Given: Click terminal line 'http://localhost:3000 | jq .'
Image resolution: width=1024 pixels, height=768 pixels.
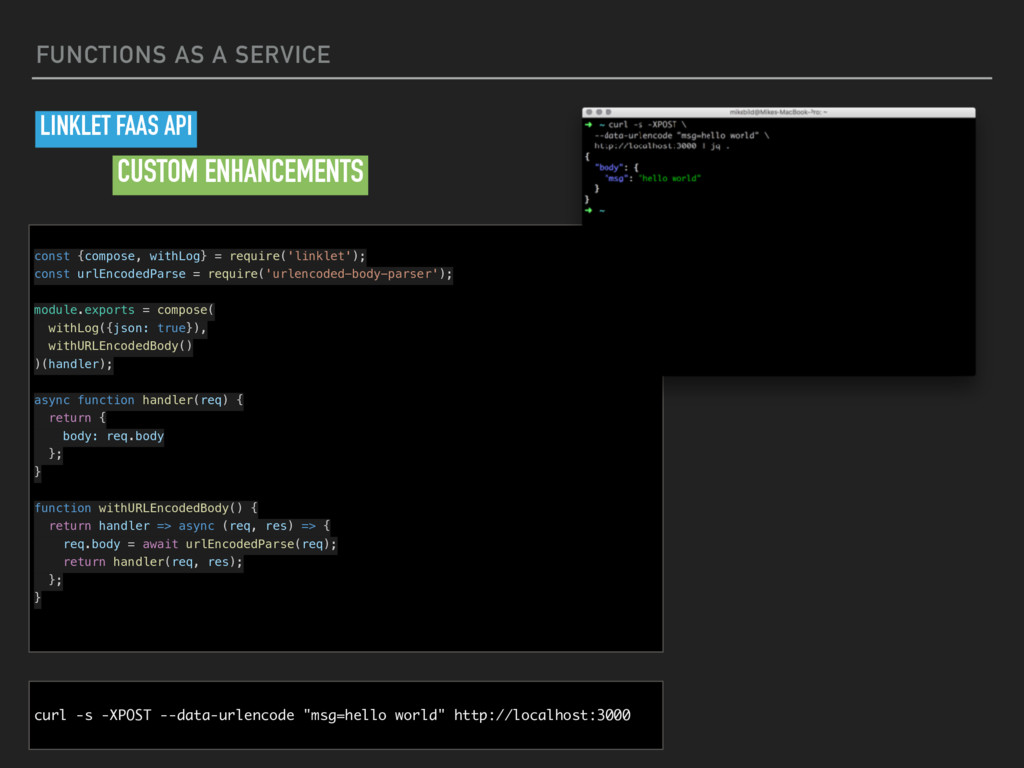Looking at the screenshot, I should point(662,146).
